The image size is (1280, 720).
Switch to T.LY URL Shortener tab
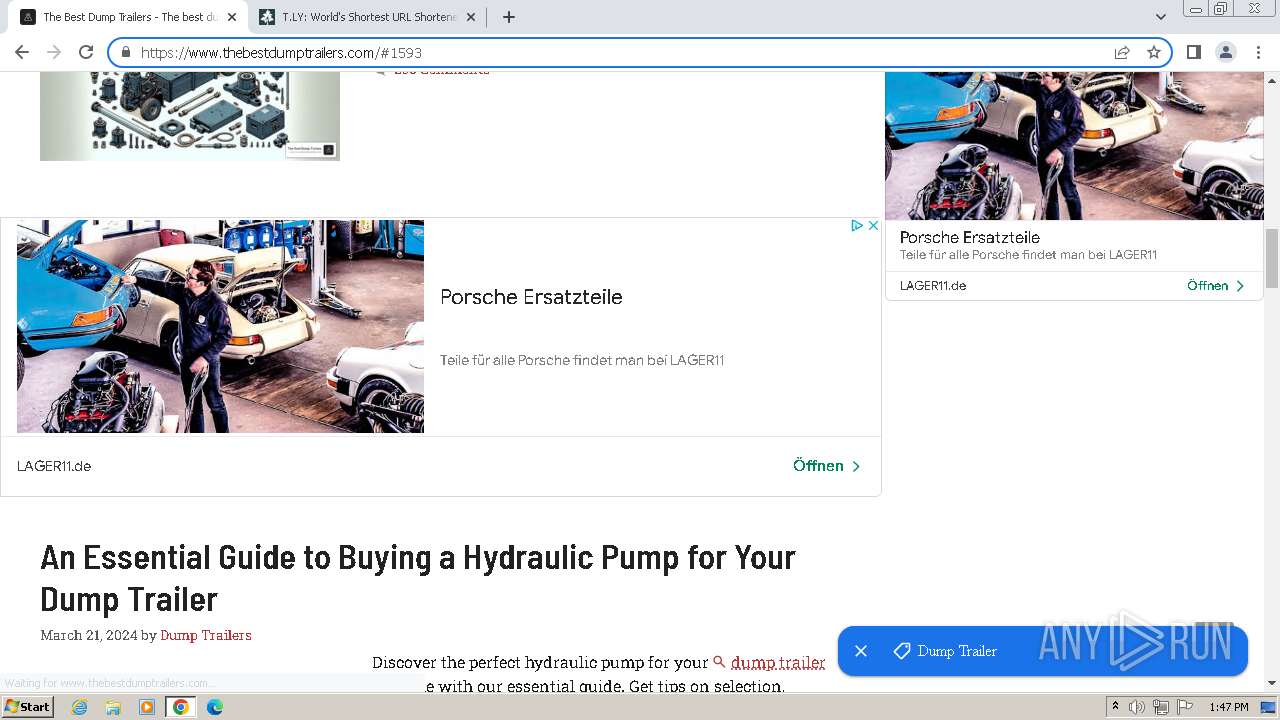pyautogui.click(x=368, y=17)
